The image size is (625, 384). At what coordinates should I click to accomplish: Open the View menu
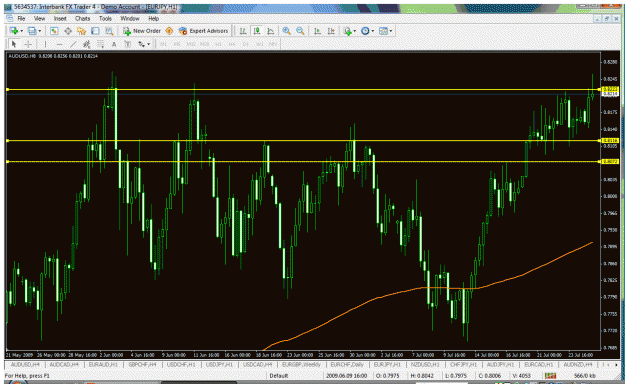(39, 18)
